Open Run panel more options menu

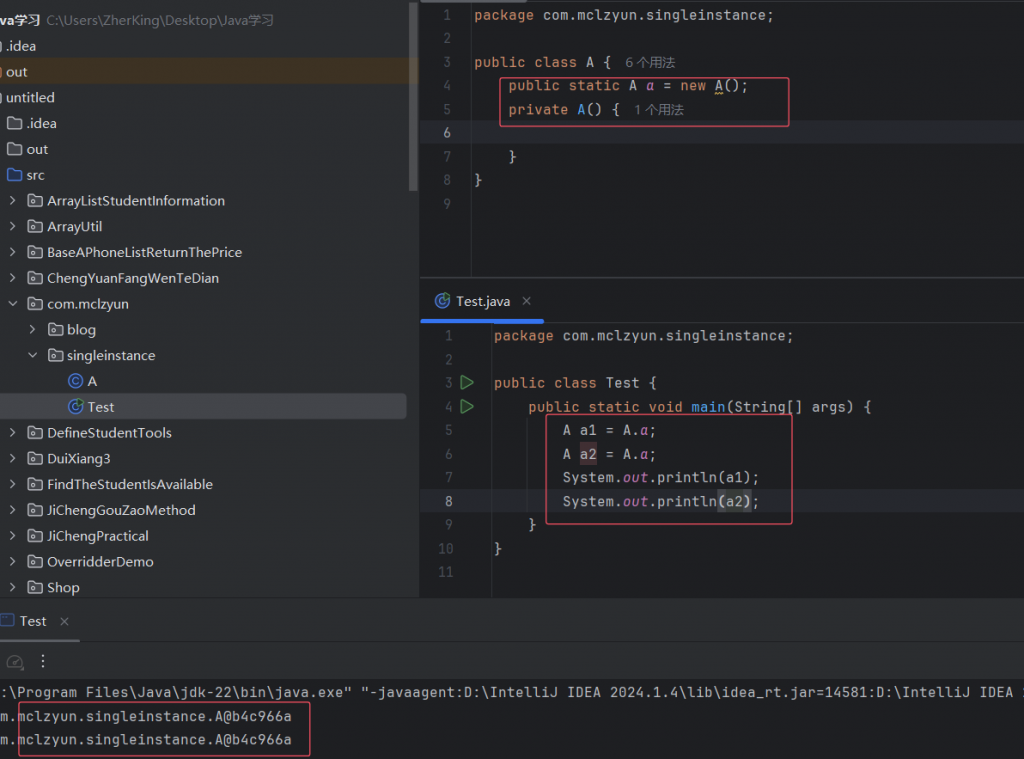[x=42, y=661]
